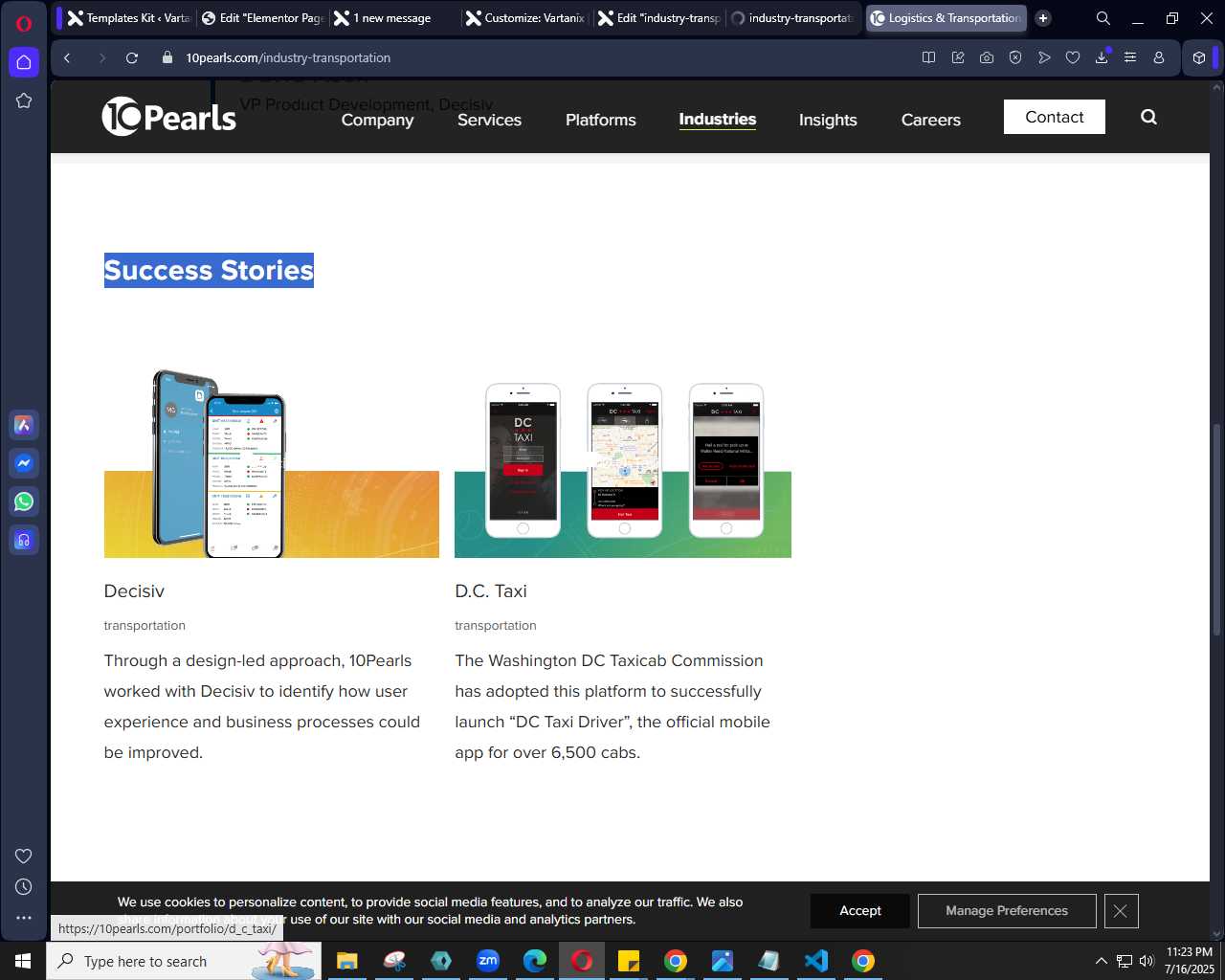The width and height of the screenshot is (1225, 980).
Task: Click the Decisiv phone mockup thumbnail
Action: 272,463
